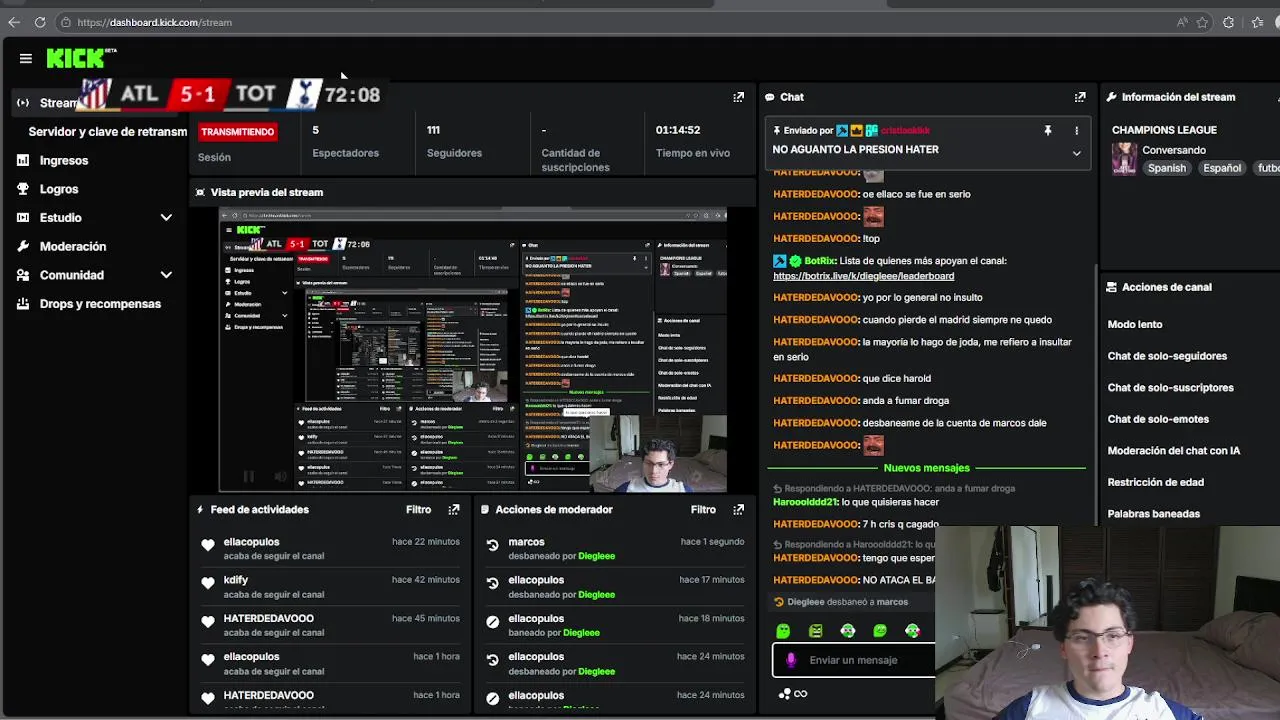Viewport: 1280px width, 720px height.
Task: Toggle Moderación del chat con IA
Action: (1174, 451)
